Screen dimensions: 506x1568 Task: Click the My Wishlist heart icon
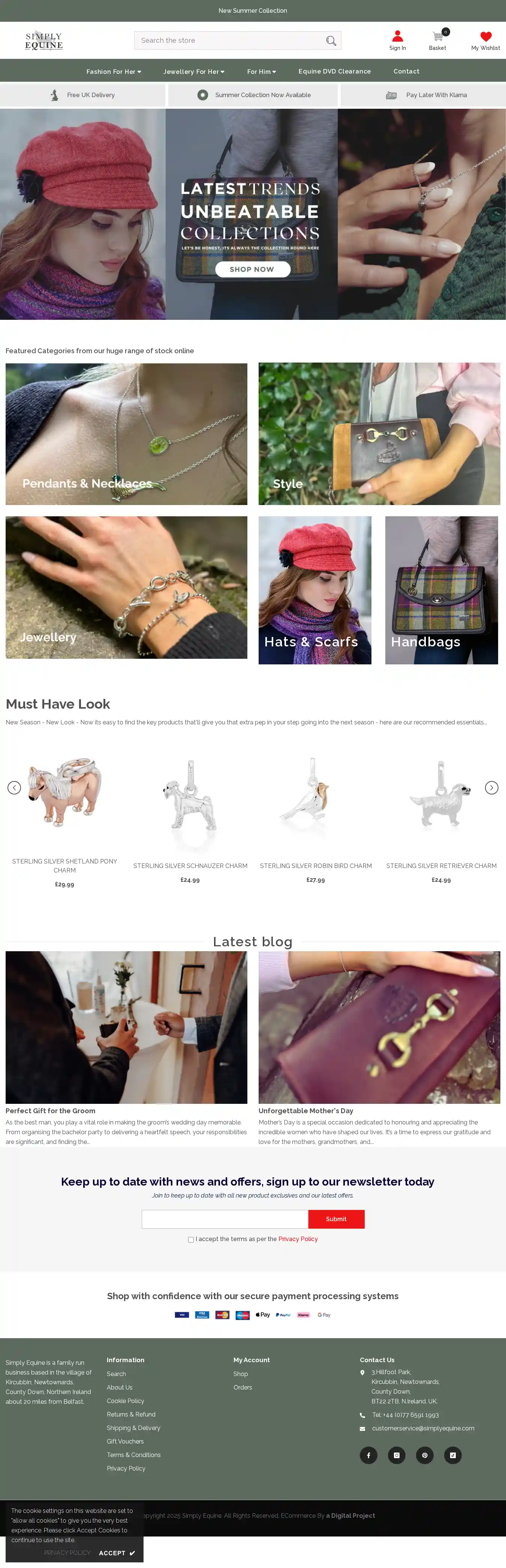point(485,36)
